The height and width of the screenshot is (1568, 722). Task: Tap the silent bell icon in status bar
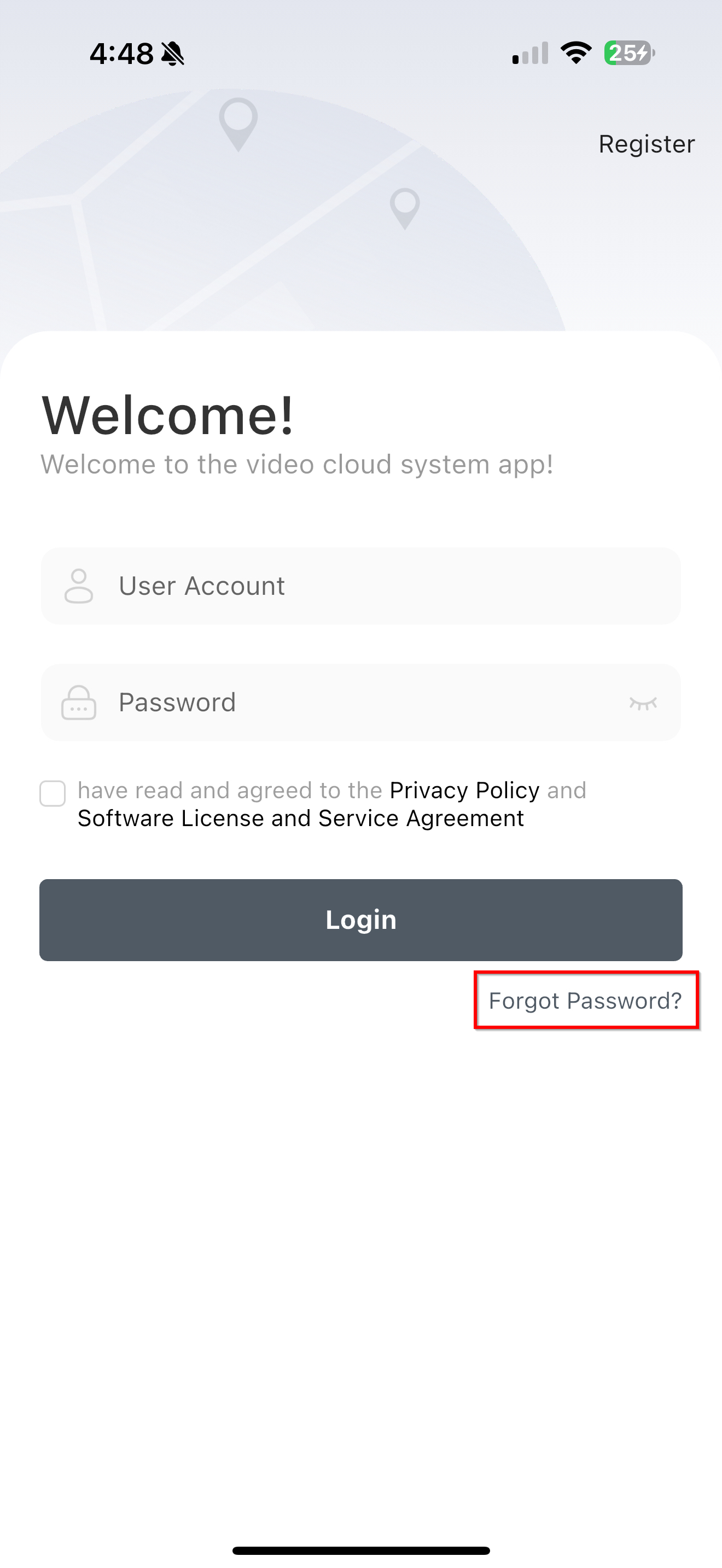tap(173, 54)
